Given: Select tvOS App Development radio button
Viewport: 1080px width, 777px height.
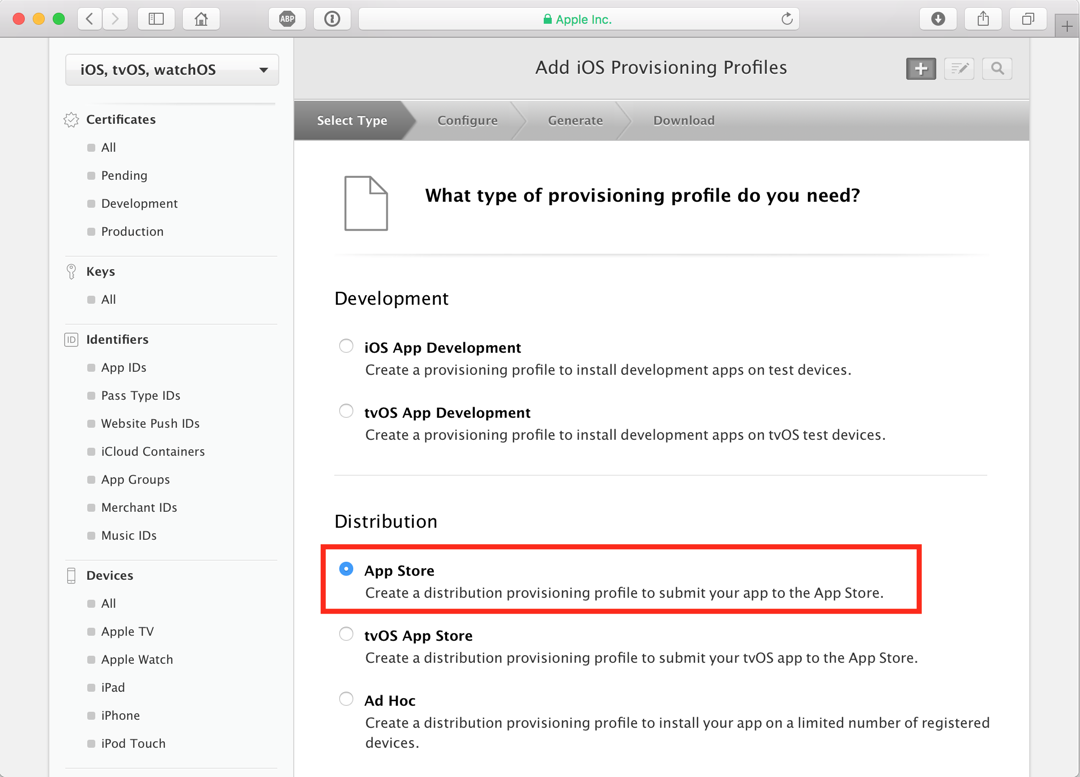Looking at the screenshot, I should [346, 411].
